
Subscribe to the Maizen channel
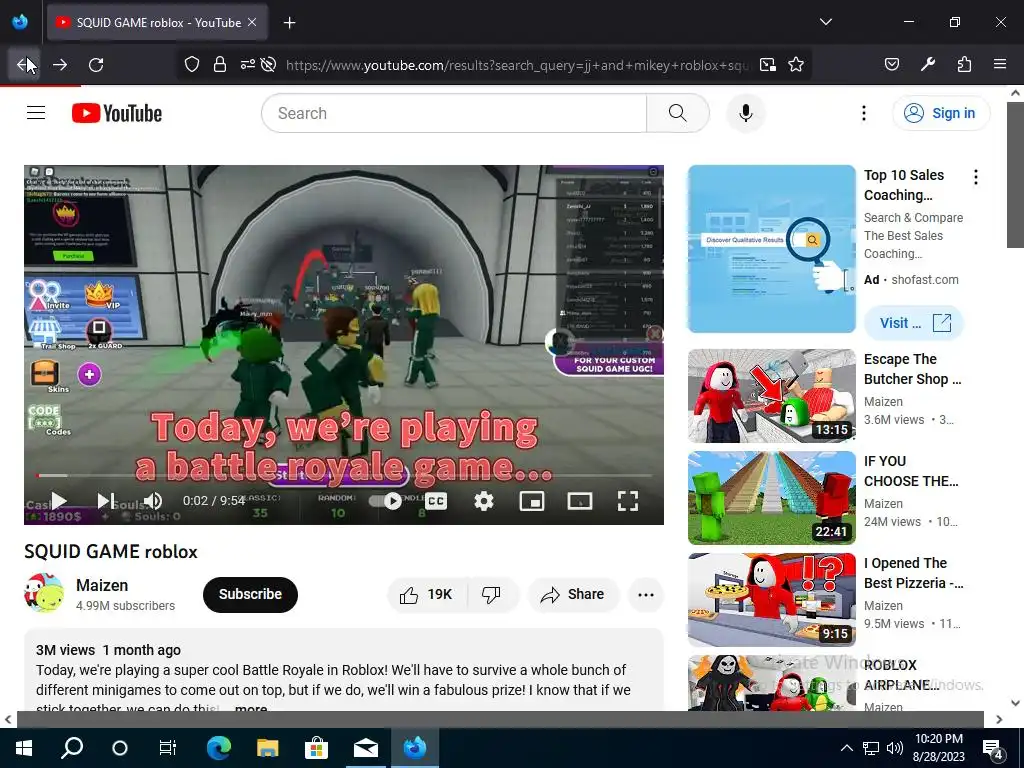250,594
